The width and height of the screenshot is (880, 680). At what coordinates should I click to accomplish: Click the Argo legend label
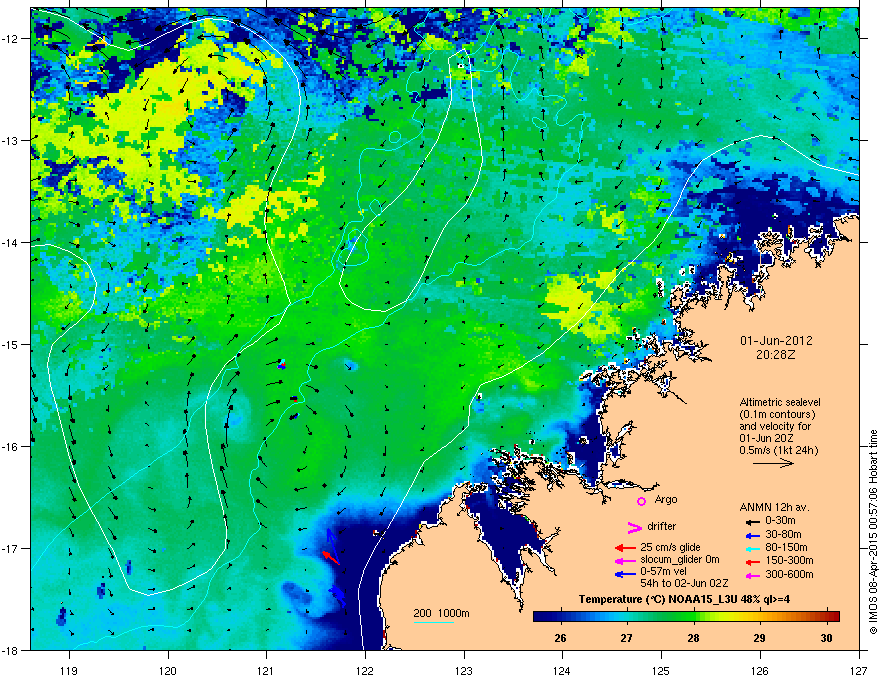[666, 500]
